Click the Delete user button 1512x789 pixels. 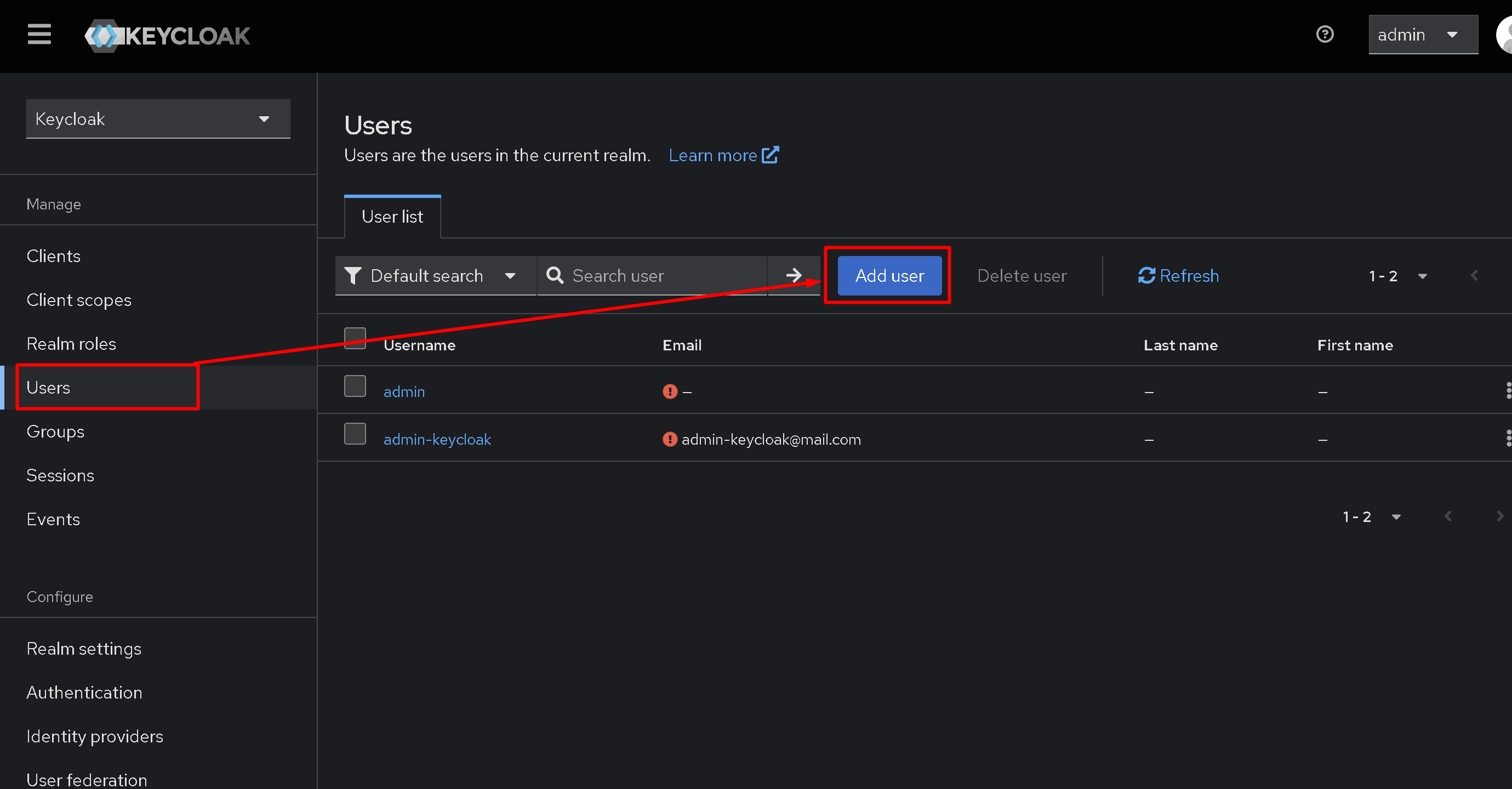(1022, 275)
